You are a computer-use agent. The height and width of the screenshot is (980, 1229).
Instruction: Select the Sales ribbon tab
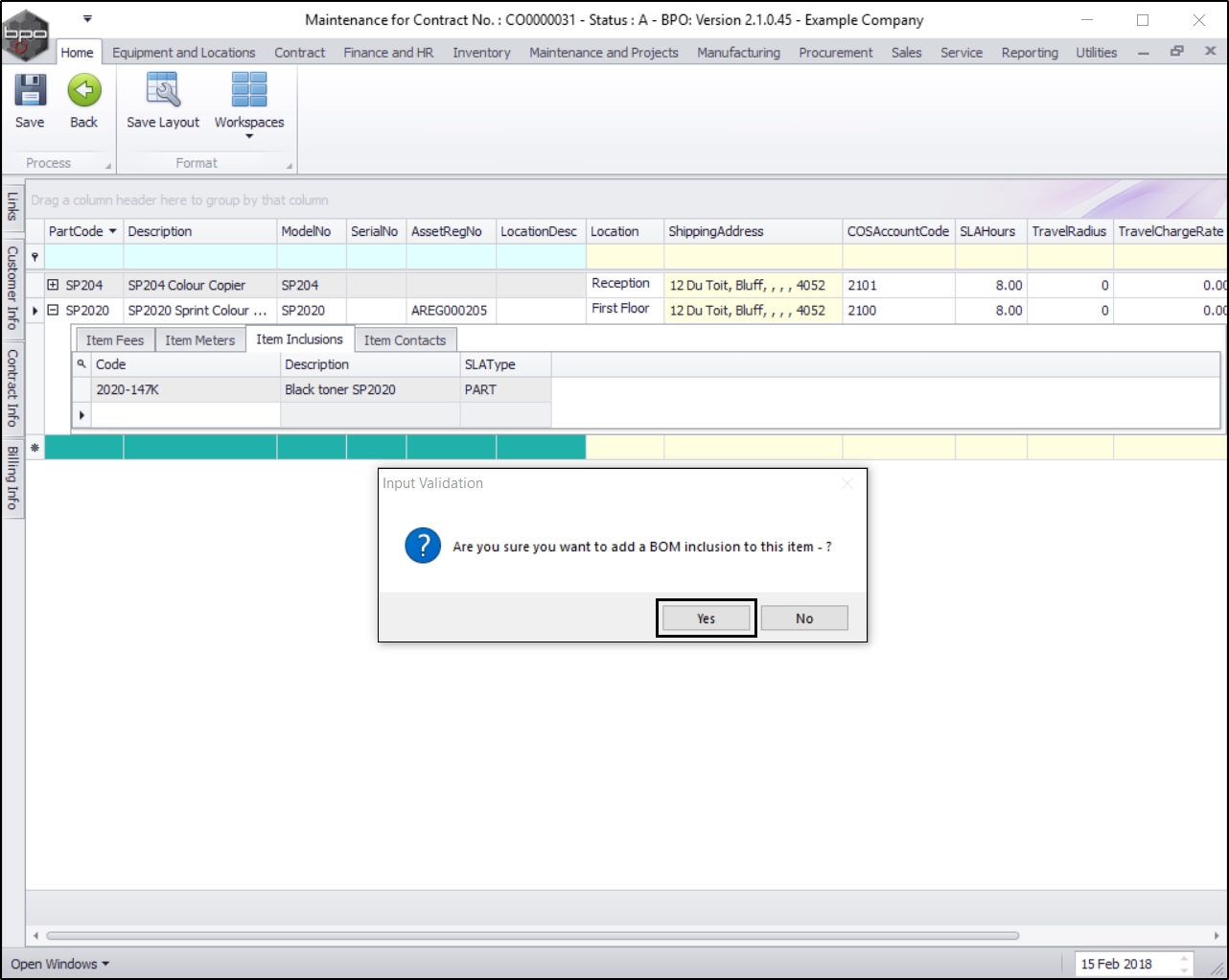[x=906, y=53]
